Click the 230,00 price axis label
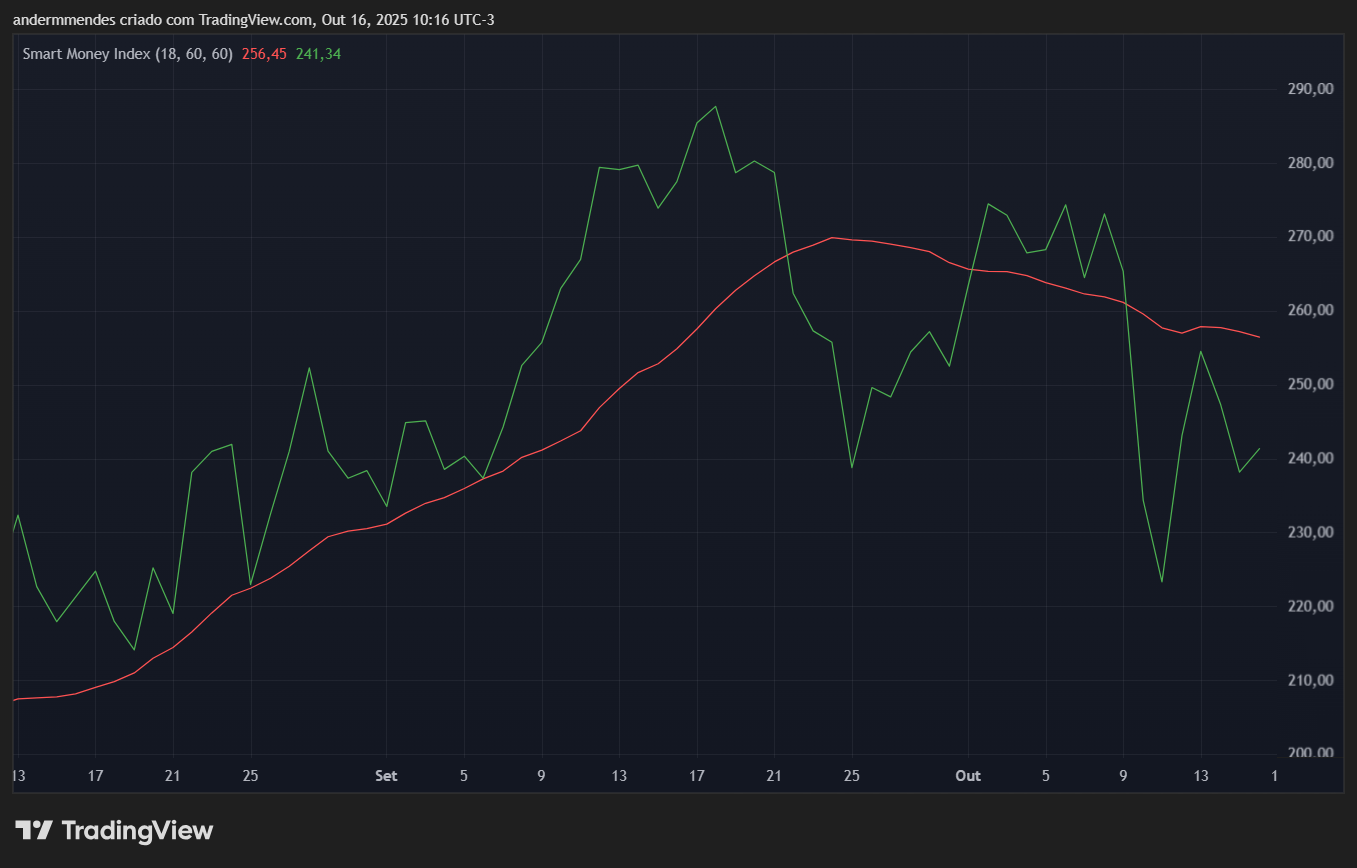Viewport: 1357px width, 868px height. pyautogui.click(x=1310, y=532)
